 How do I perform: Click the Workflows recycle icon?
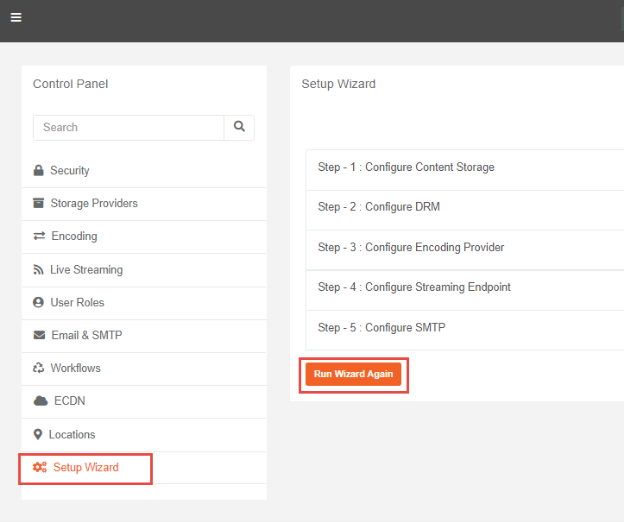click(x=39, y=369)
